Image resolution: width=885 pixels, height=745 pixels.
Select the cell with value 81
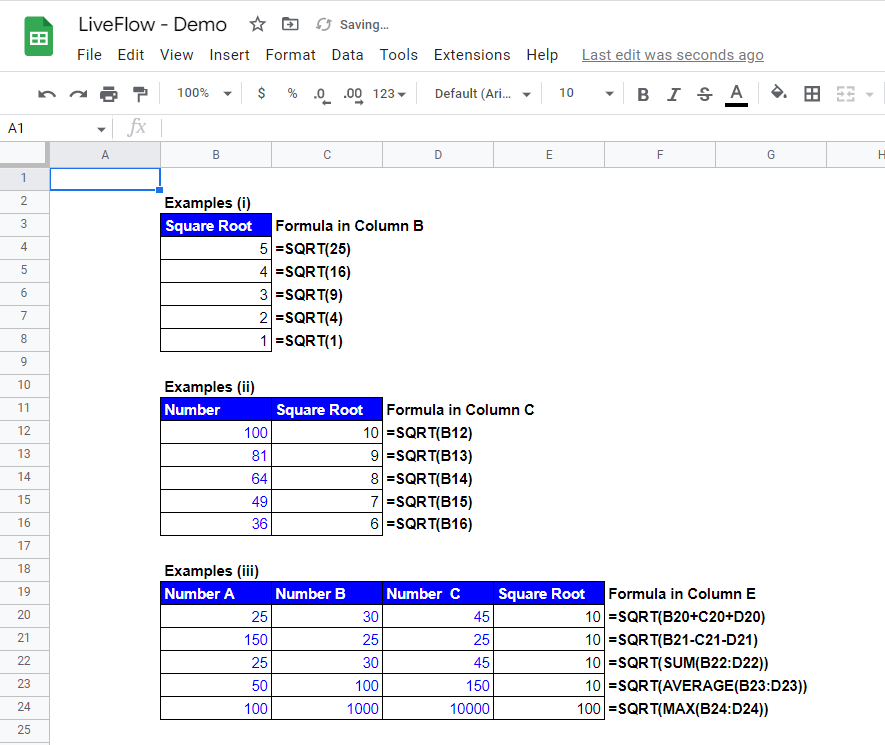216,455
